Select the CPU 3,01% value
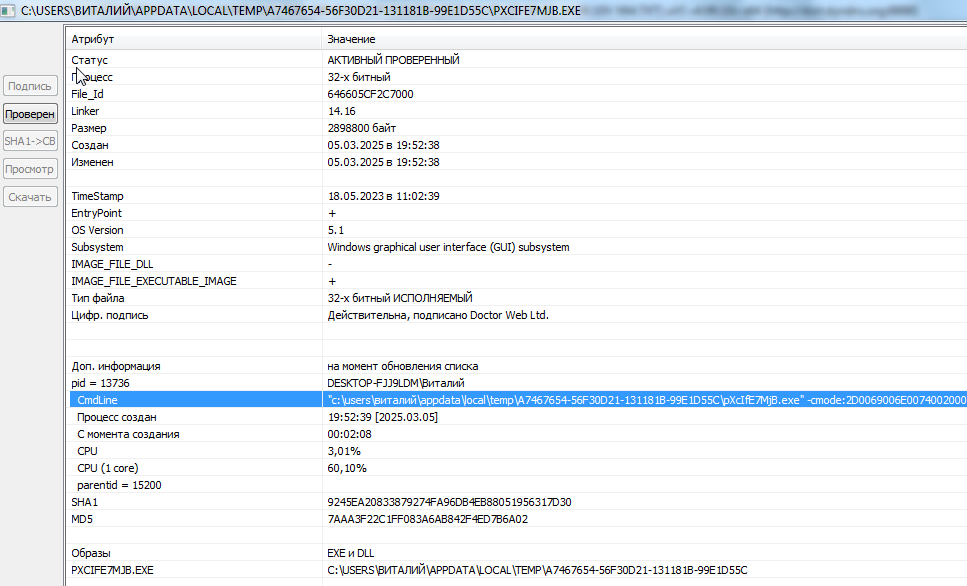This screenshot has width=967, height=586. coord(344,451)
